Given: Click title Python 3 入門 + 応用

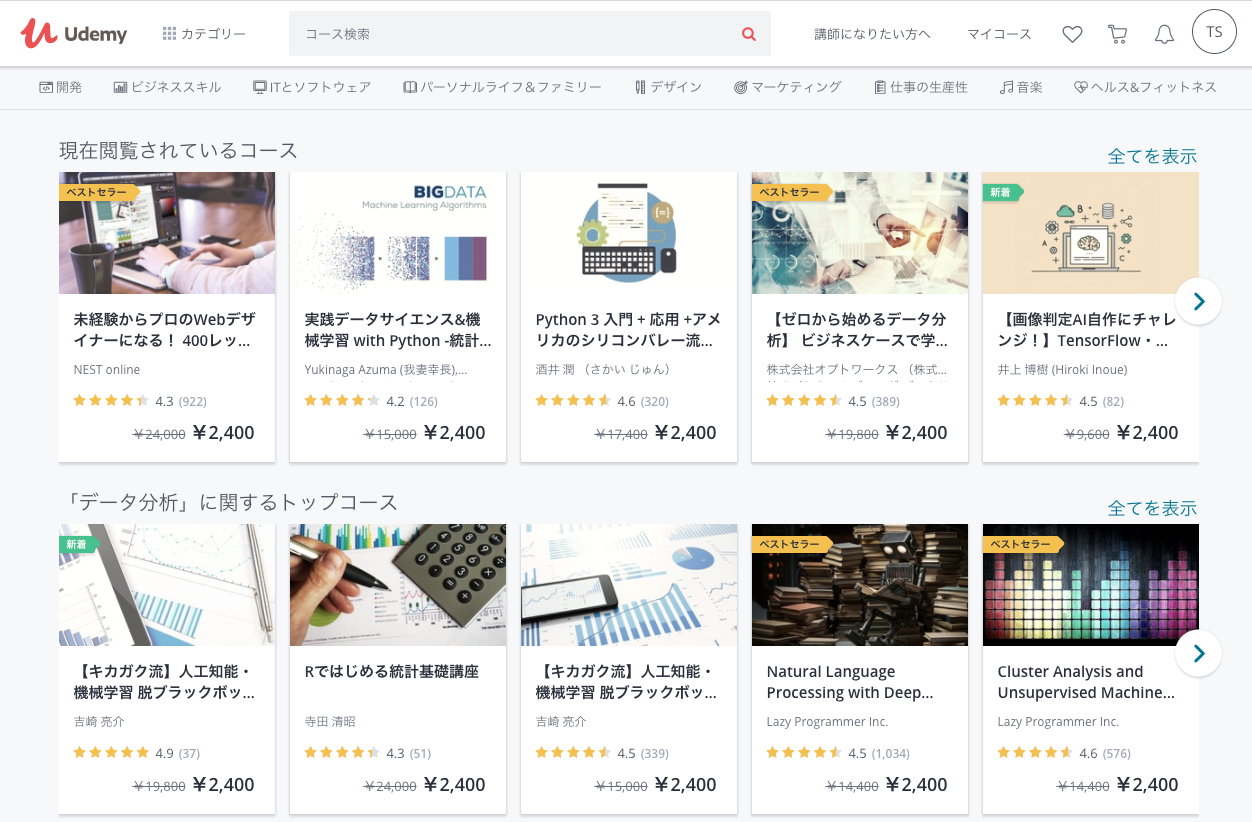Looking at the screenshot, I should coord(628,330).
